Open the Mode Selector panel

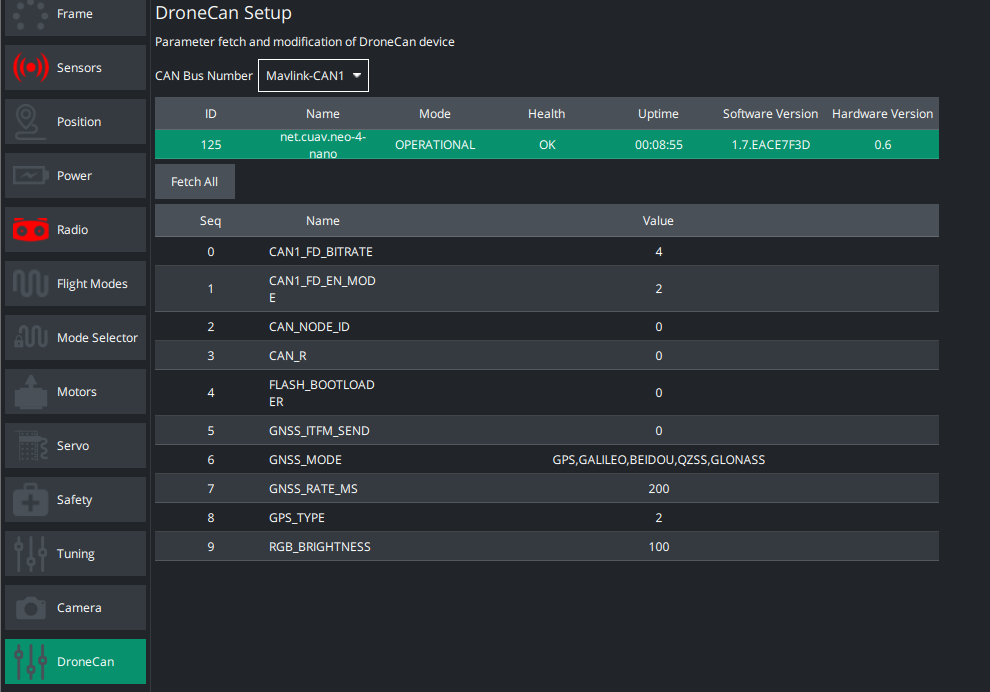tap(75, 337)
